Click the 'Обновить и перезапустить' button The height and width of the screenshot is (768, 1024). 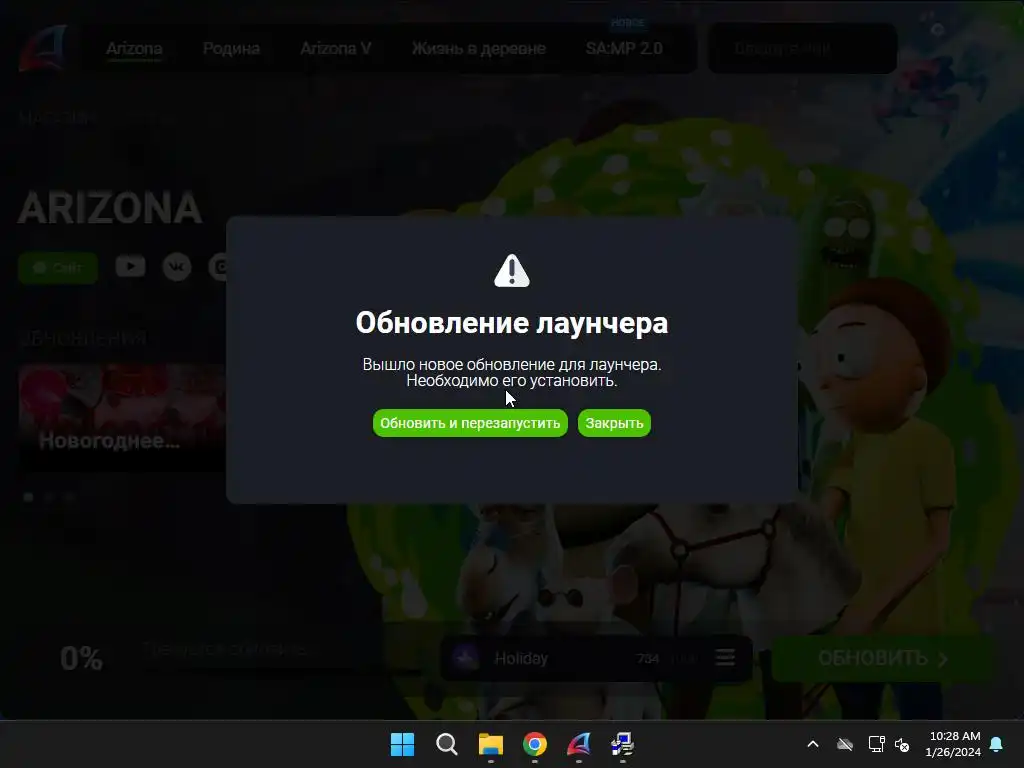point(470,423)
